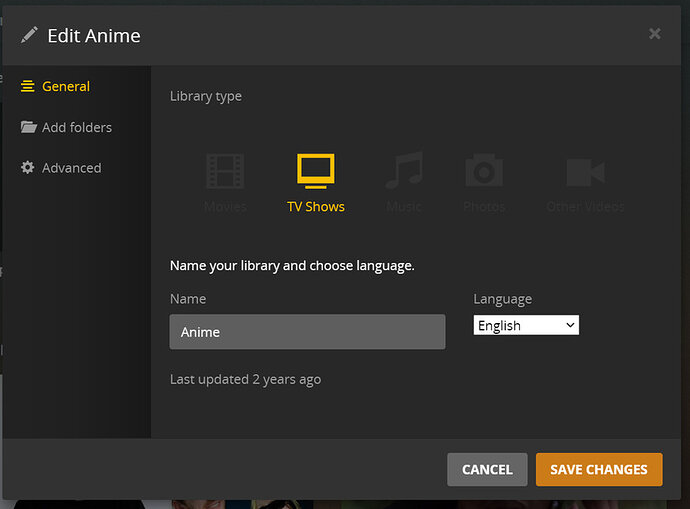Click into the library Name field containing Anime
Viewport: 690px width, 509px height.
pyautogui.click(x=307, y=332)
